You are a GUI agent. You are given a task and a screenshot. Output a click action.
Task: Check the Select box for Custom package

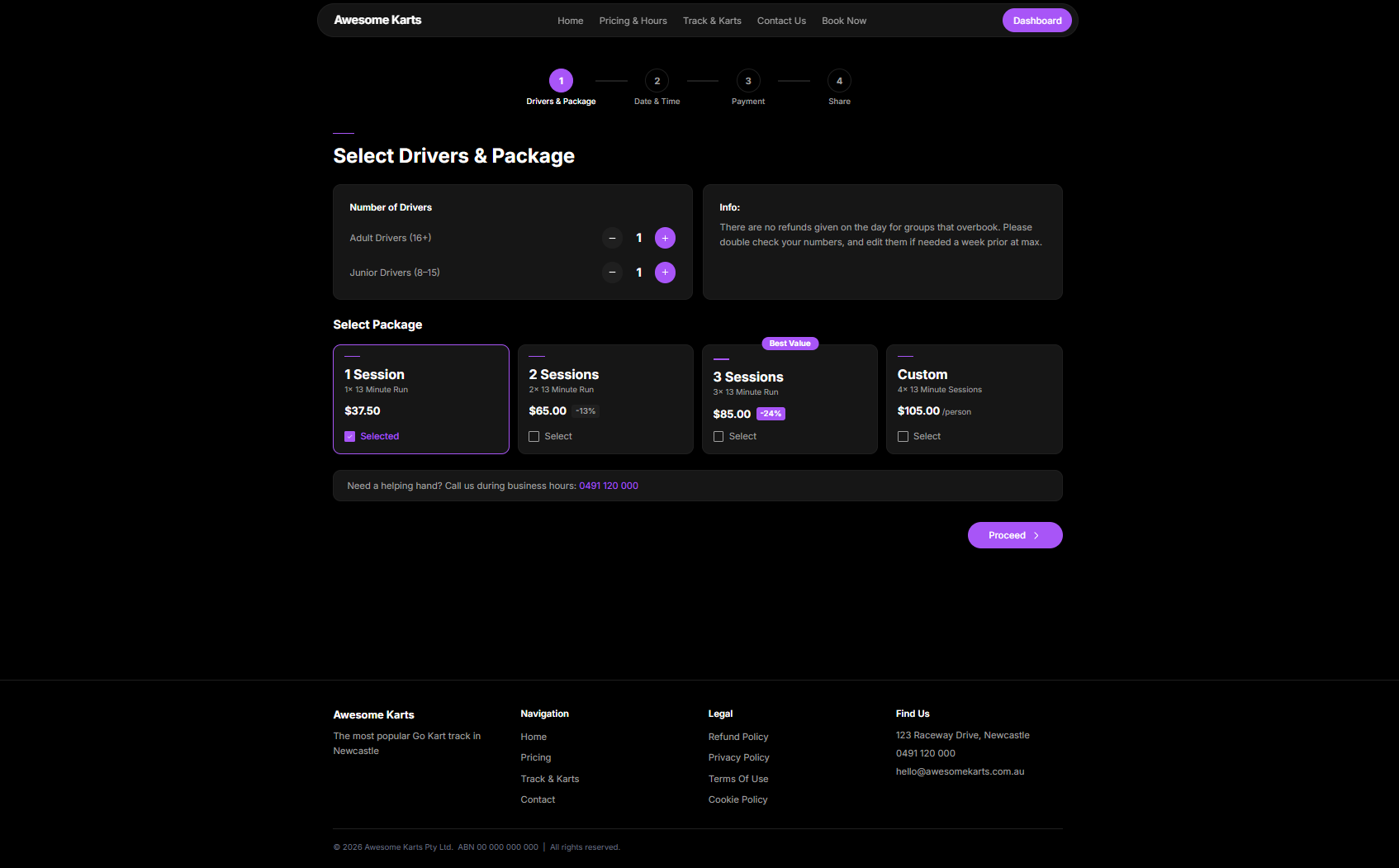click(903, 436)
